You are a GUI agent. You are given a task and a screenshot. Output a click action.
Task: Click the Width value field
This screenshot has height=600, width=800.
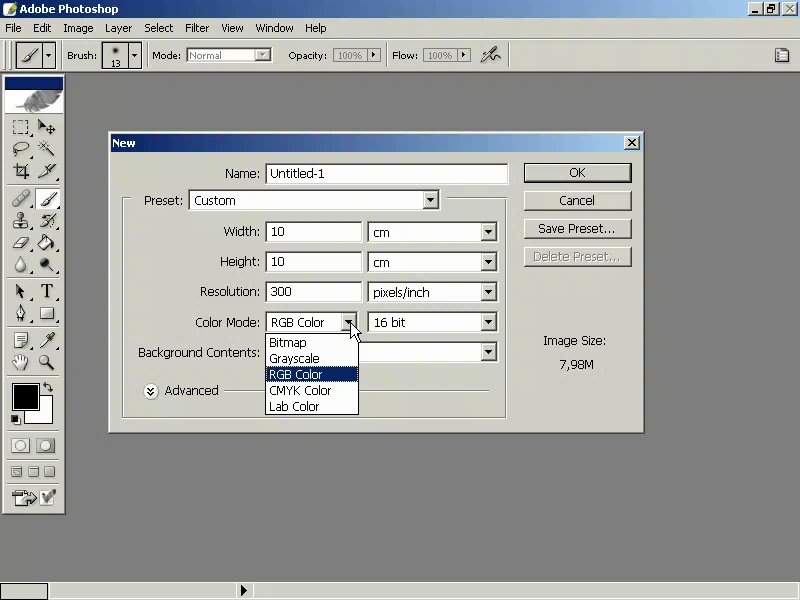(313, 232)
